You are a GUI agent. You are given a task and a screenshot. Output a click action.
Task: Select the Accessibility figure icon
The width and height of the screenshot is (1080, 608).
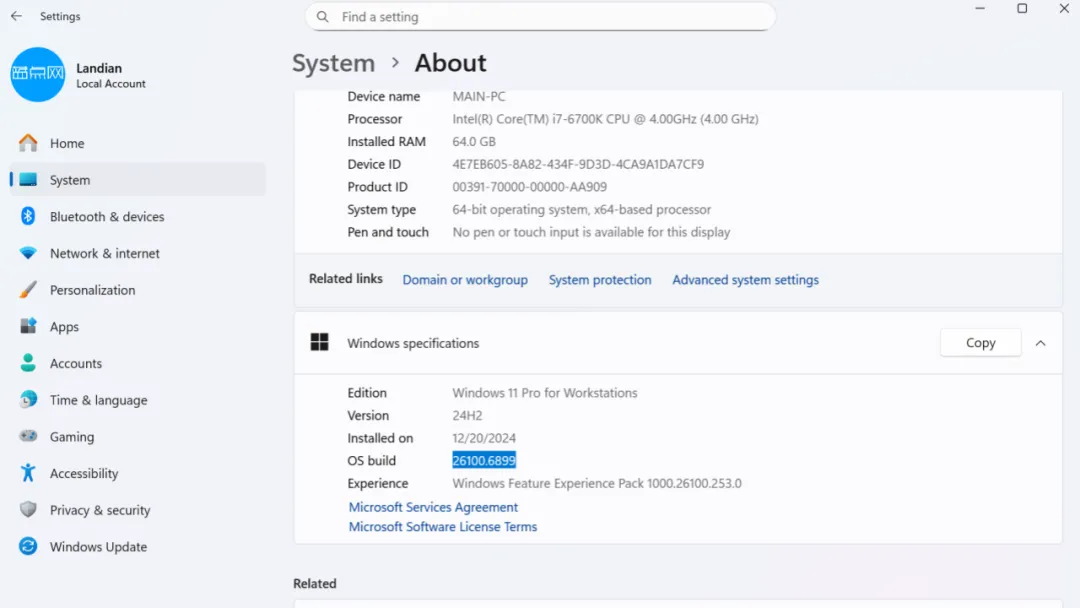click(28, 474)
